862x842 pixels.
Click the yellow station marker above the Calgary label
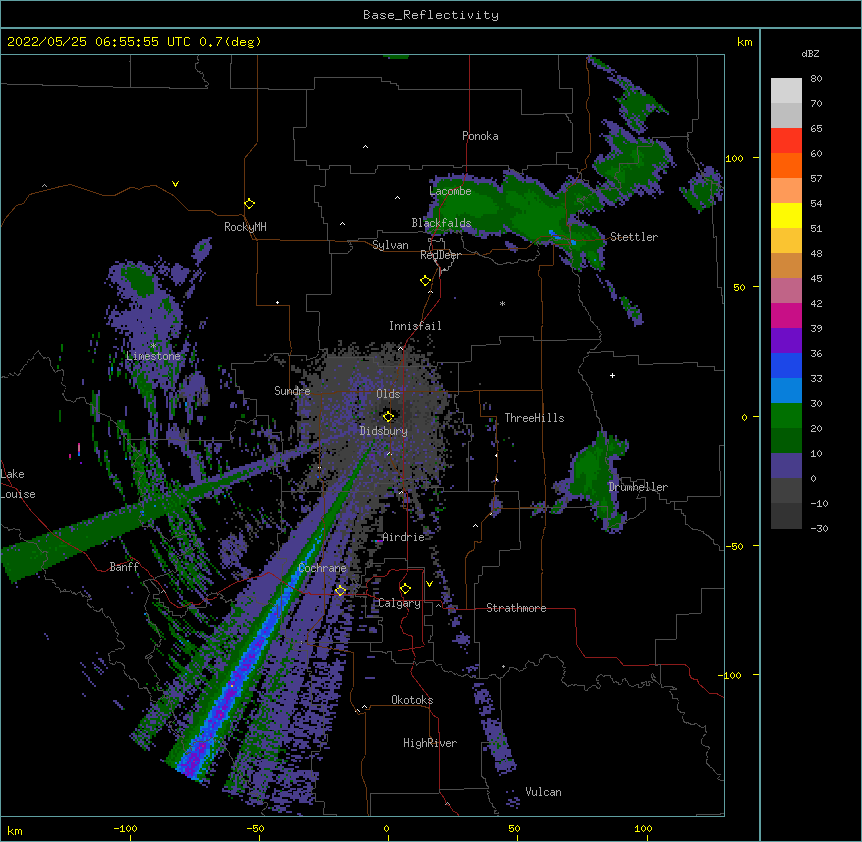[x=405, y=589]
